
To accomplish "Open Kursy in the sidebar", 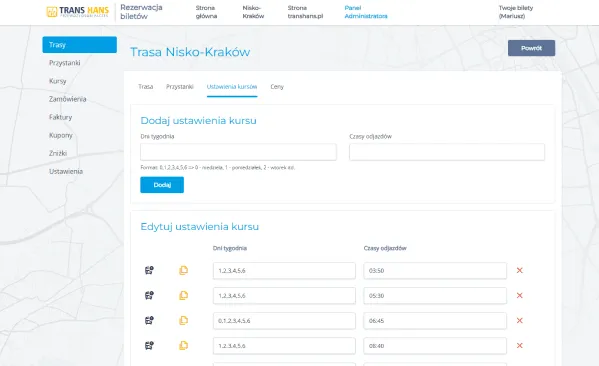I will tap(58, 81).
